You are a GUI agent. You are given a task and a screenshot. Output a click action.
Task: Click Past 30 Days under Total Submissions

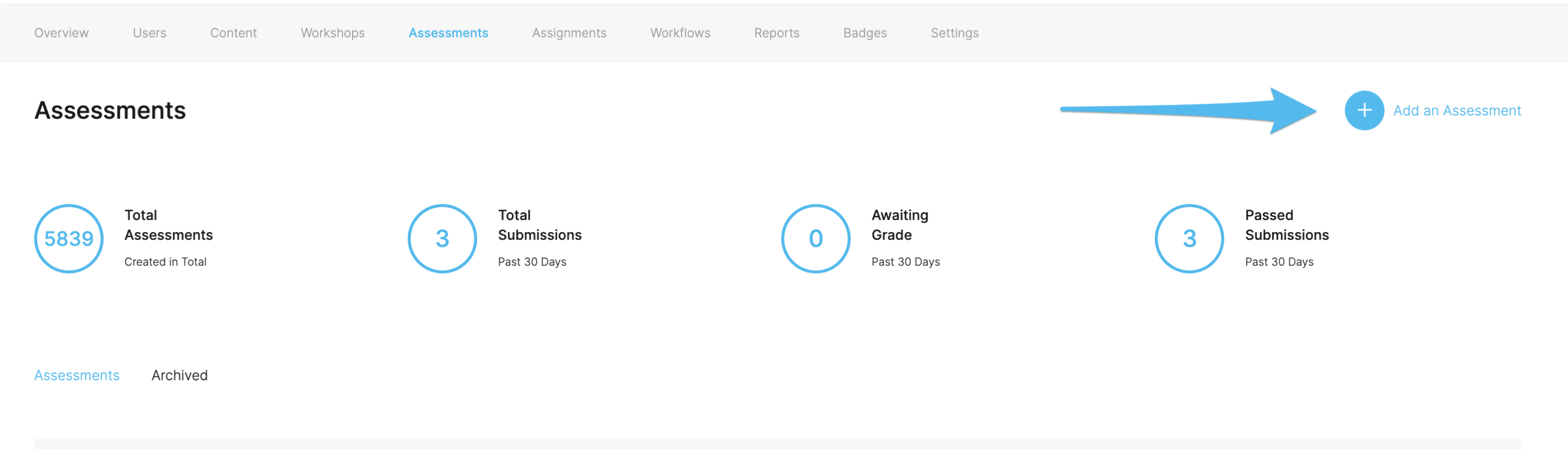coord(532,261)
